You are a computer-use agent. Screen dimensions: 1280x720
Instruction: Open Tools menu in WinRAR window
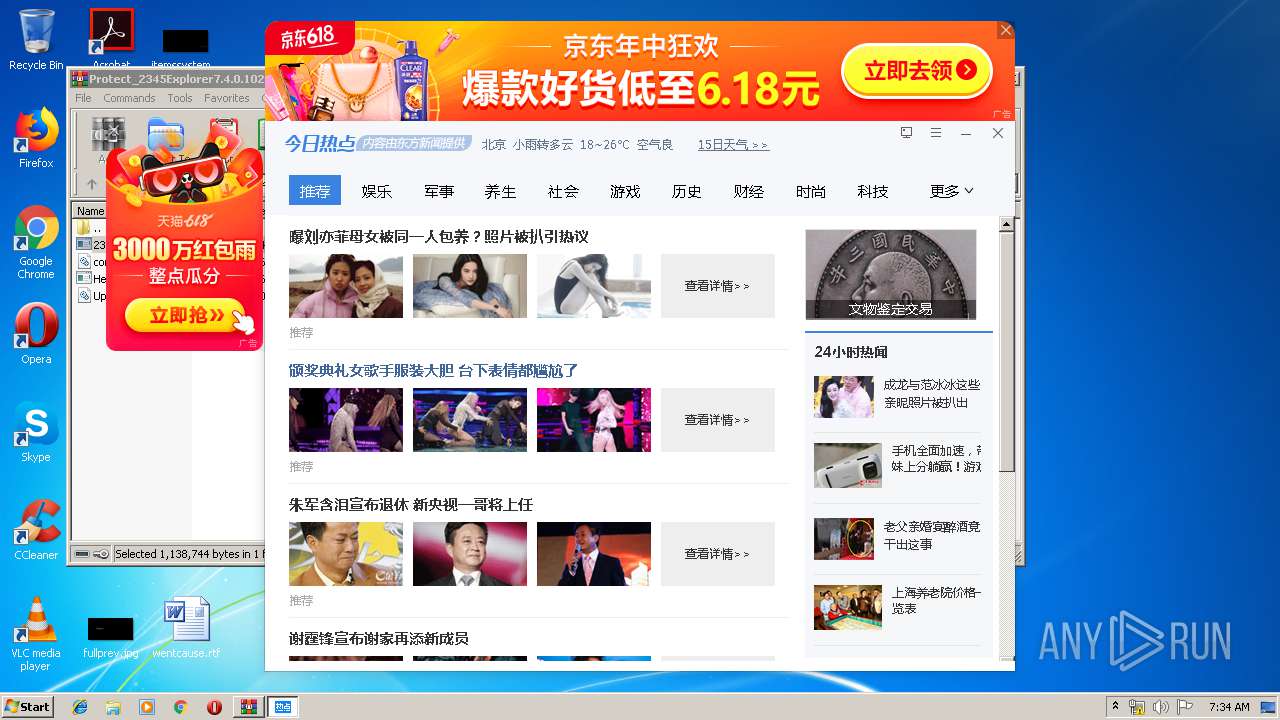(x=180, y=98)
